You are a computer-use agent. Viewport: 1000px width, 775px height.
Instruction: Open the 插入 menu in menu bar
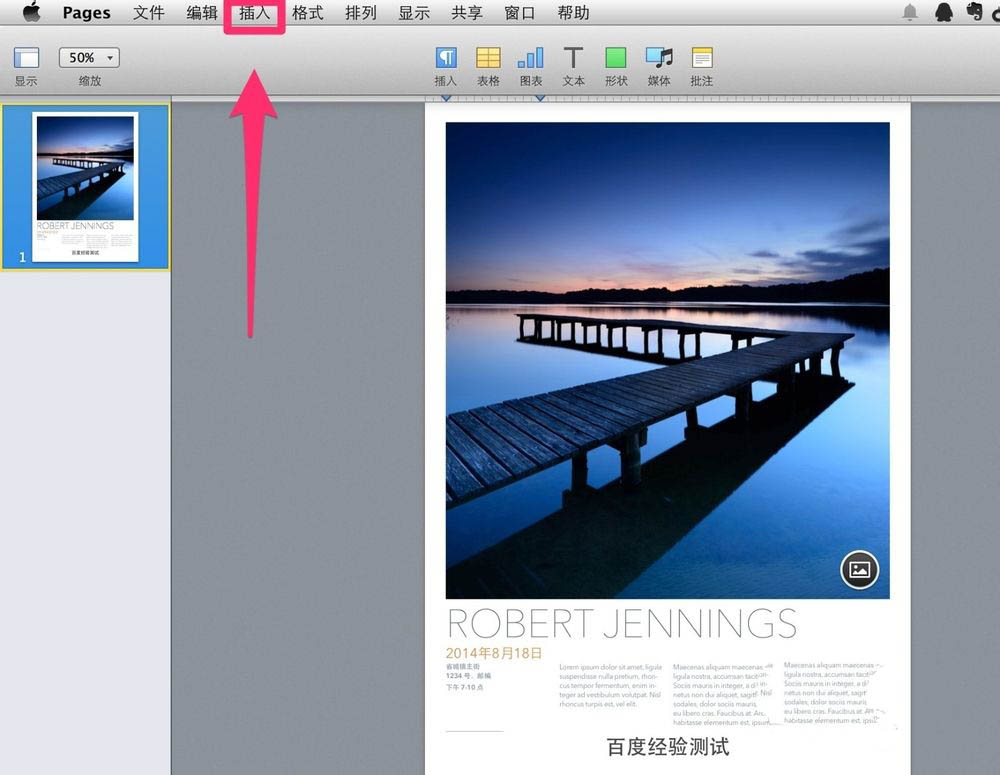click(x=255, y=13)
